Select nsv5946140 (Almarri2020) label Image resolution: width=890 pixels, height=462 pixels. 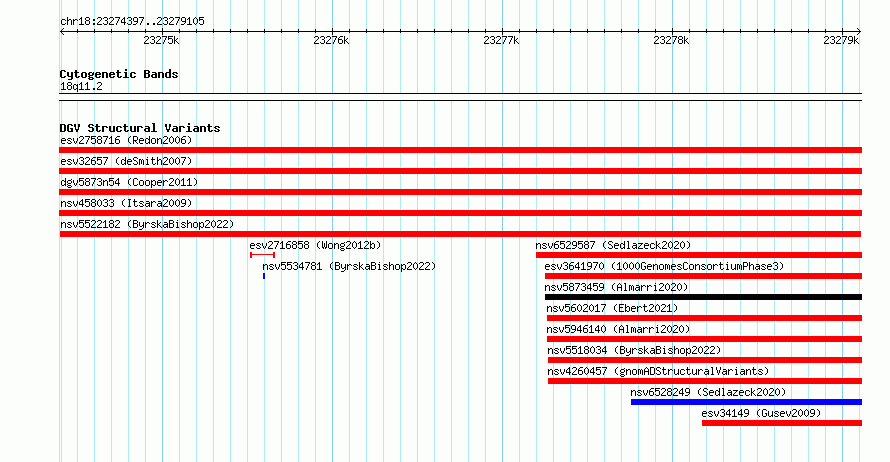point(618,329)
